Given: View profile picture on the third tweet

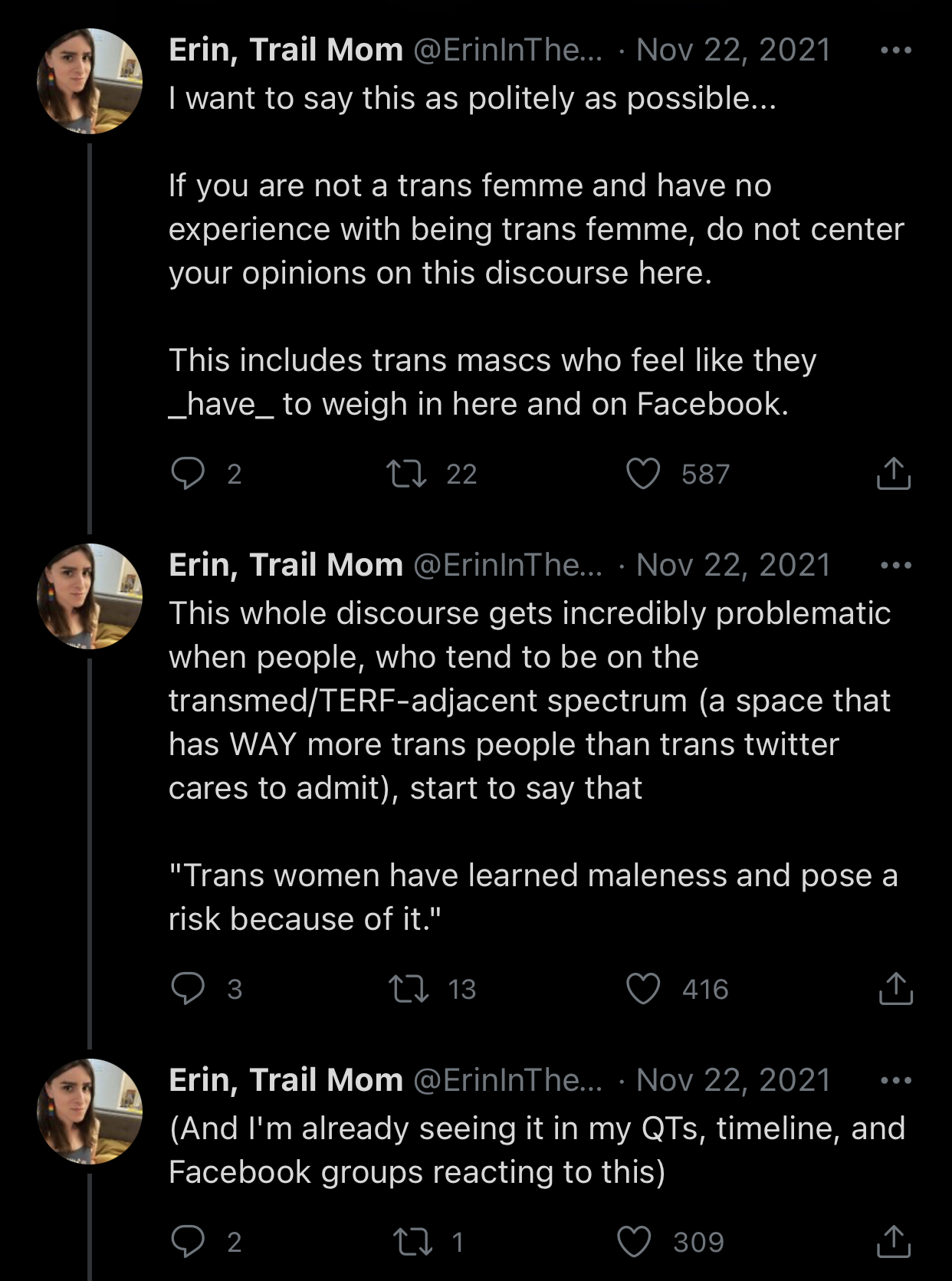Looking at the screenshot, I should pos(90,1112).
